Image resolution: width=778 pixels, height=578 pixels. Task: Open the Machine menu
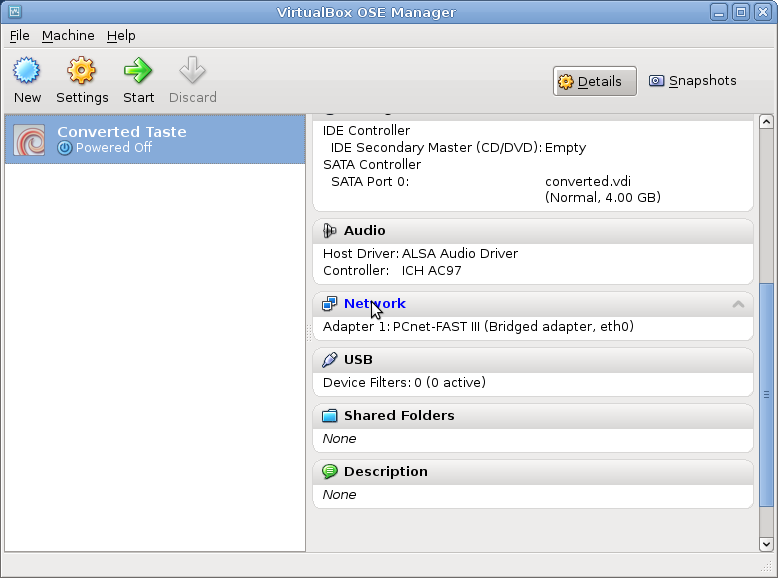tap(68, 36)
